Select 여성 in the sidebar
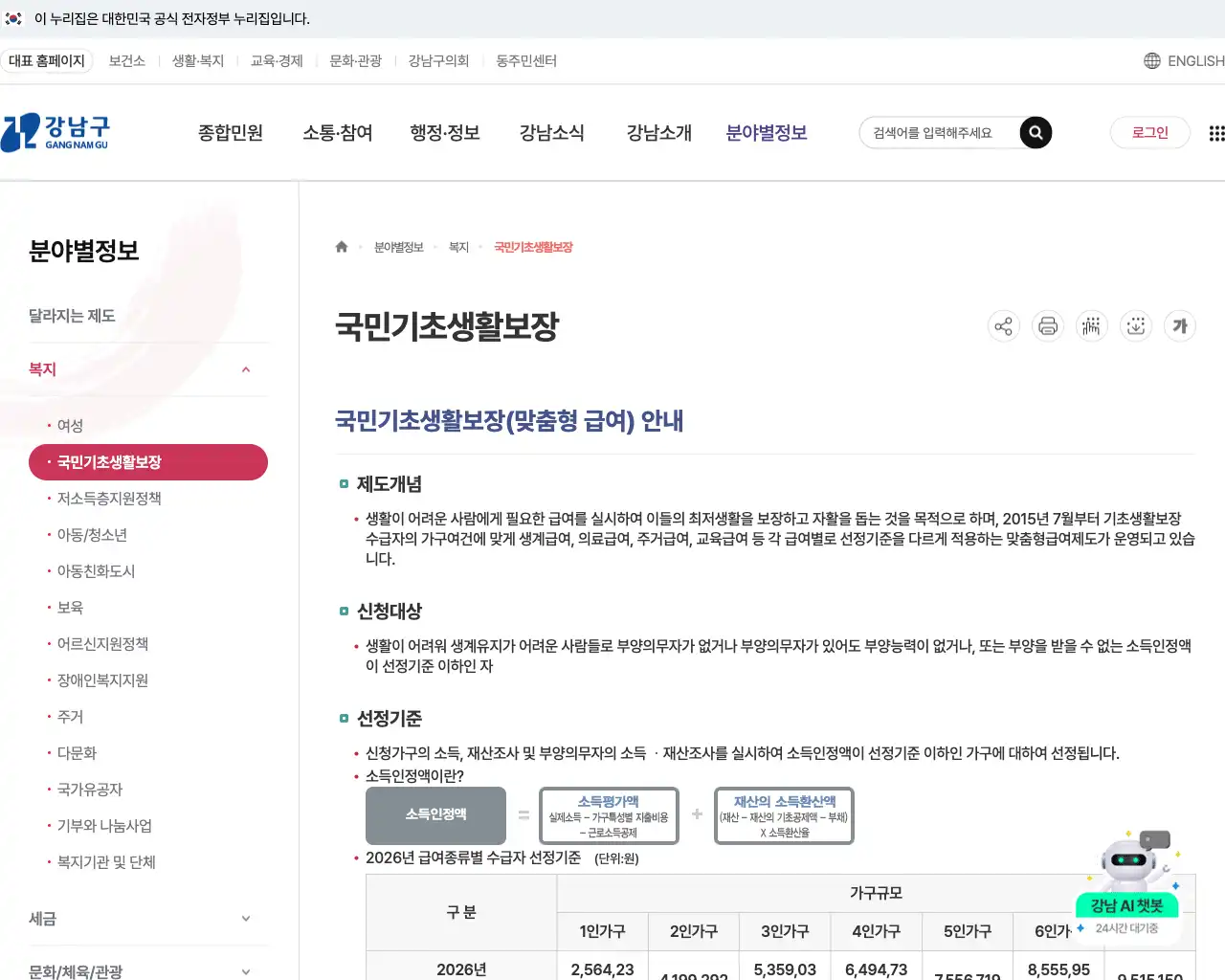Screen dimensions: 1225x980 [70, 426]
